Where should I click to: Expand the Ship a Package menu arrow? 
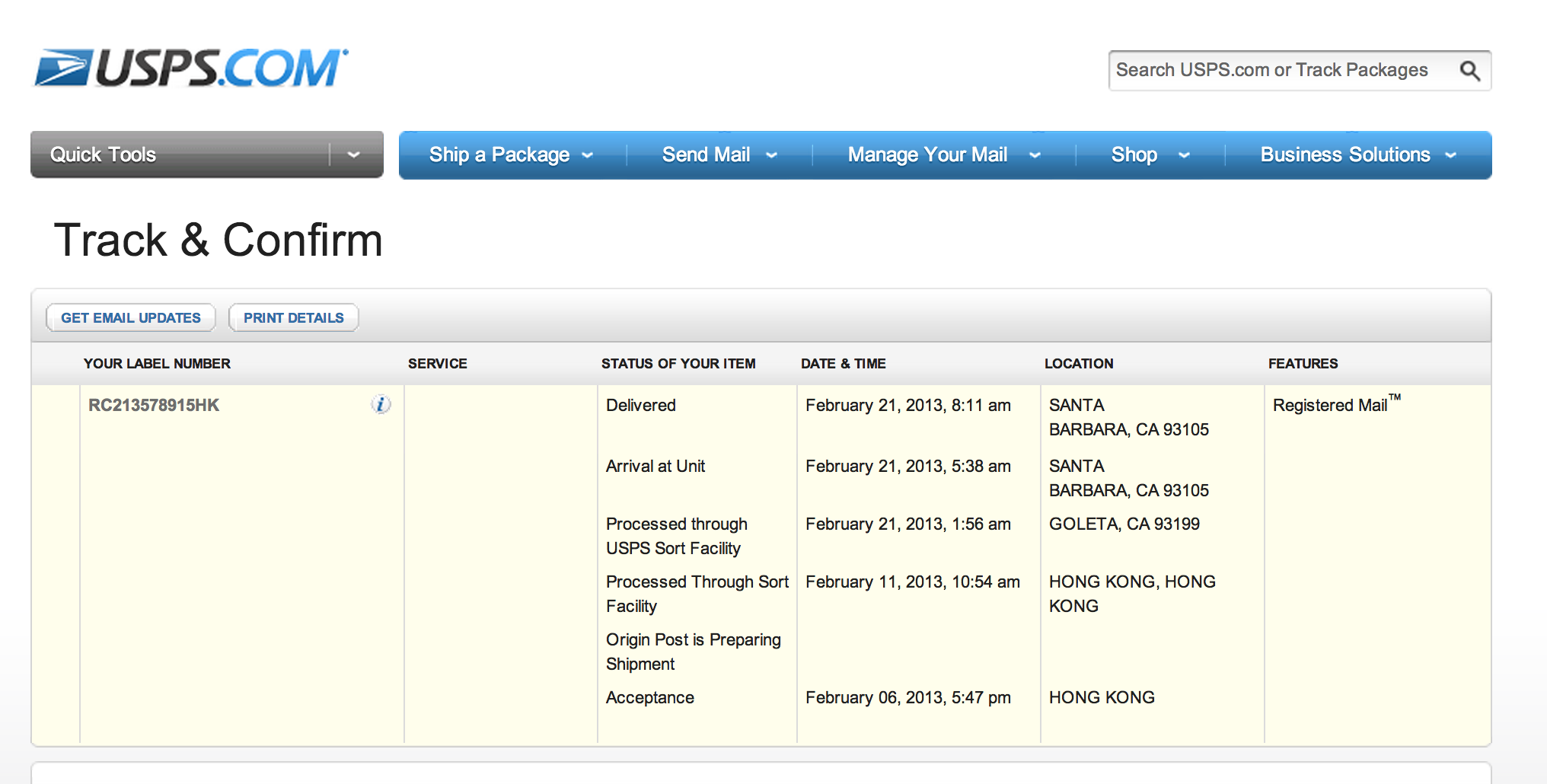(x=588, y=155)
